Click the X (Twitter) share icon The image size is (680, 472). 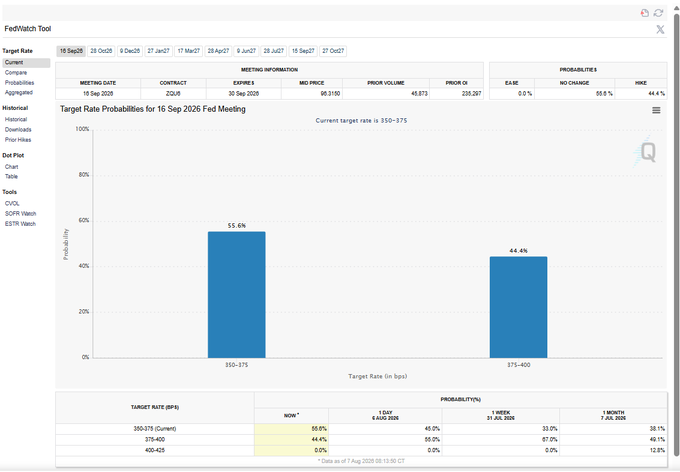click(x=660, y=29)
